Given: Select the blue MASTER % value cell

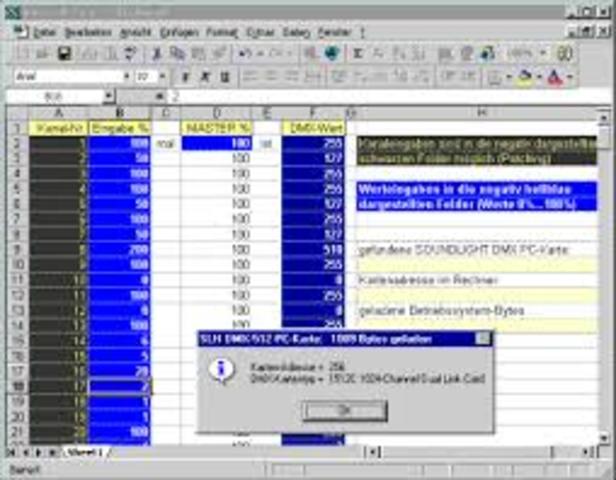Looking at the screenshot, I should (216, 143).
